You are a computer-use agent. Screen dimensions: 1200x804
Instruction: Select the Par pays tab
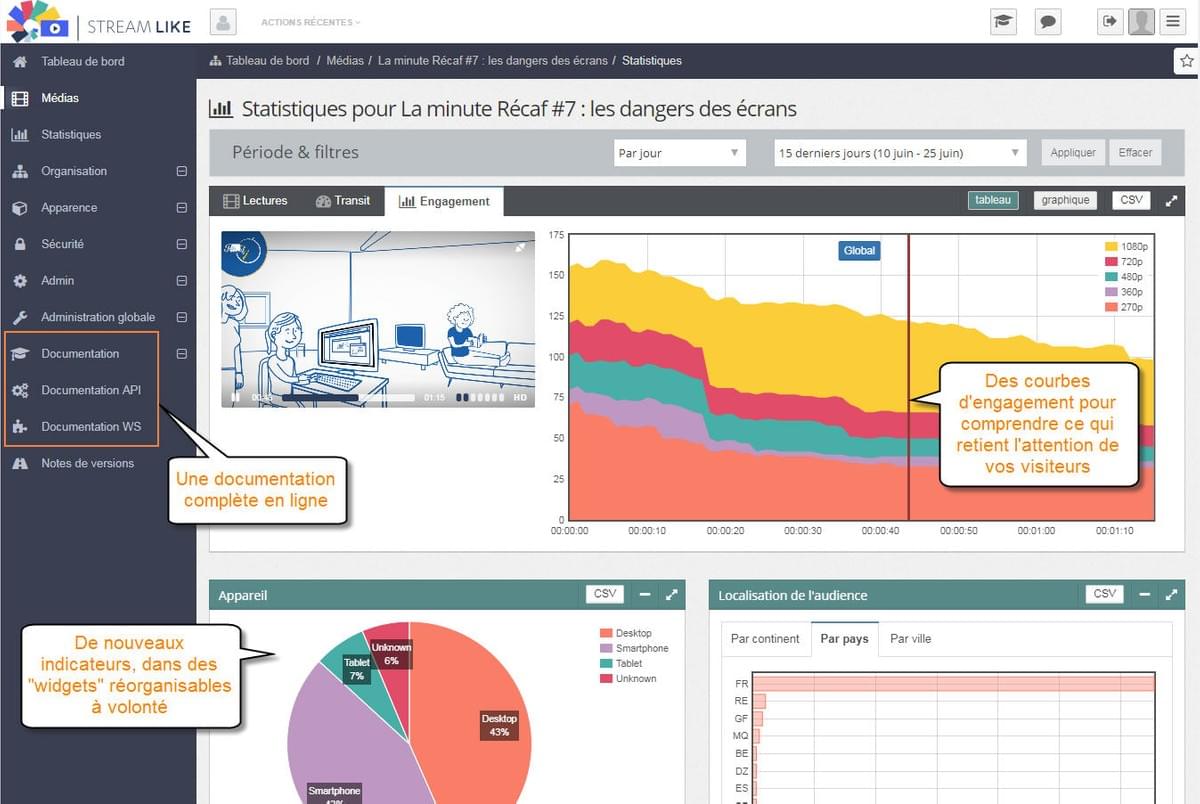click(844, 638)
